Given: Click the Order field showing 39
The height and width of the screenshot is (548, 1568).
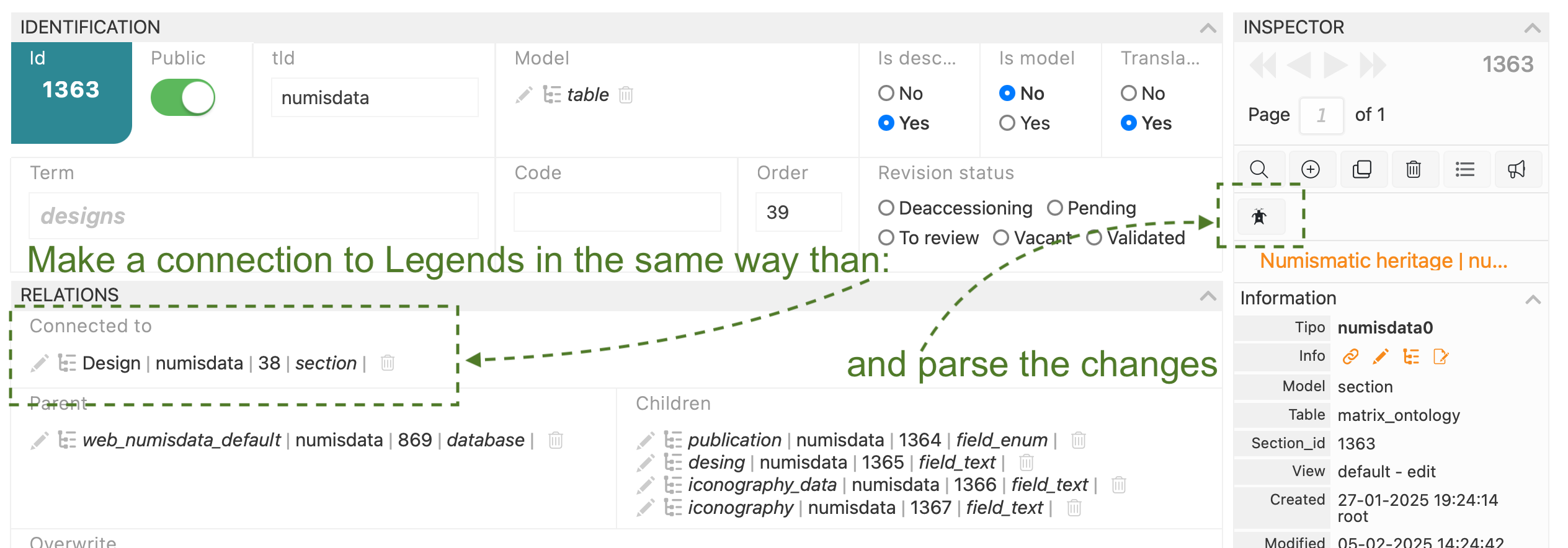Looking at the screenshot, I should 798,212.
